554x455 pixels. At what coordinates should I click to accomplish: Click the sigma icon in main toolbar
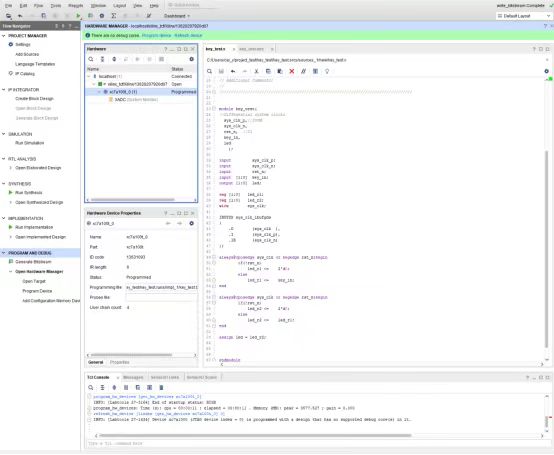(113, 16)
